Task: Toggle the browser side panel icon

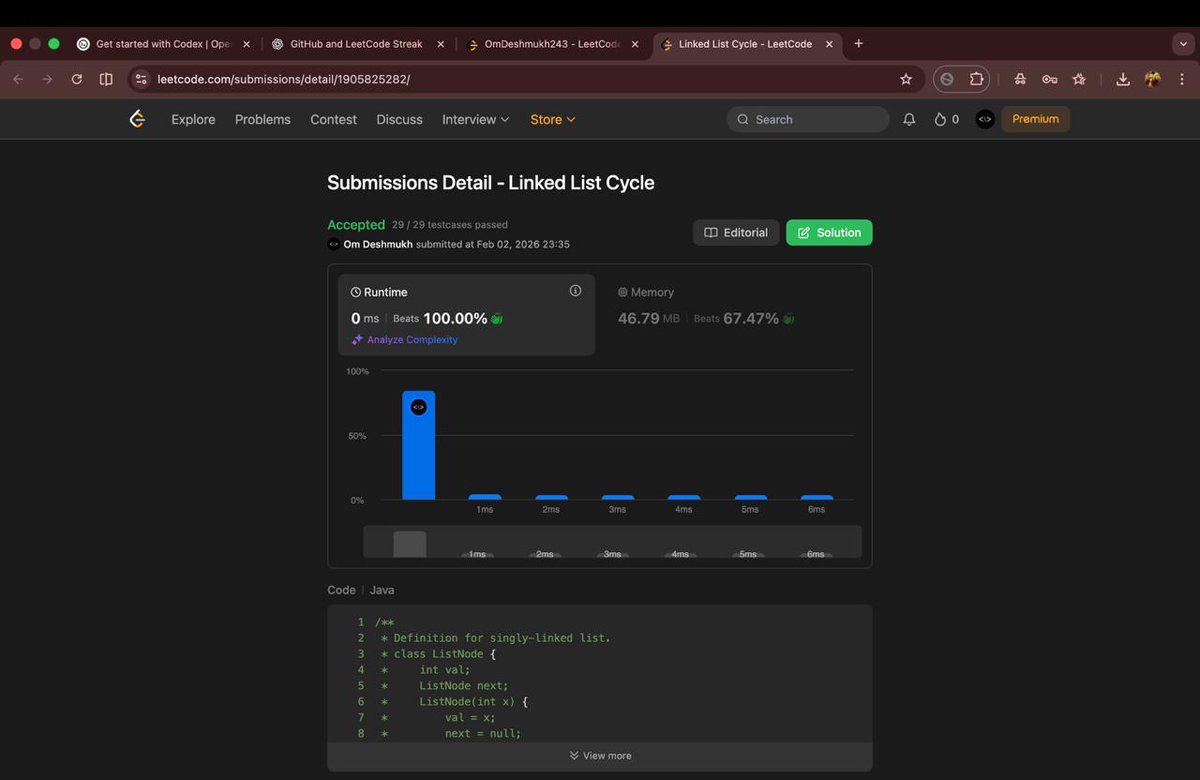Action: pyautogui.click(x=106, y=79)
